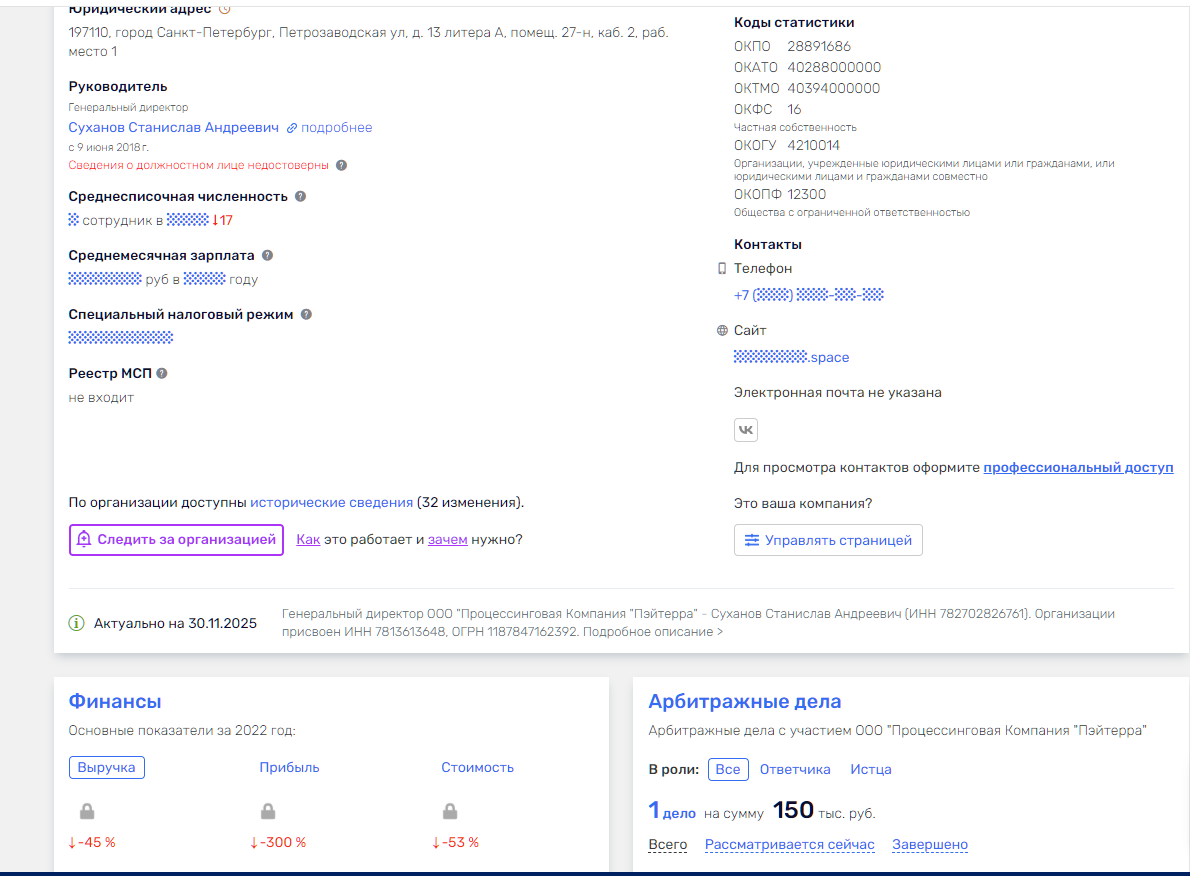Click the Электронная почта не указана text
Screen dimensions: 1190x876
click(838, 392)
